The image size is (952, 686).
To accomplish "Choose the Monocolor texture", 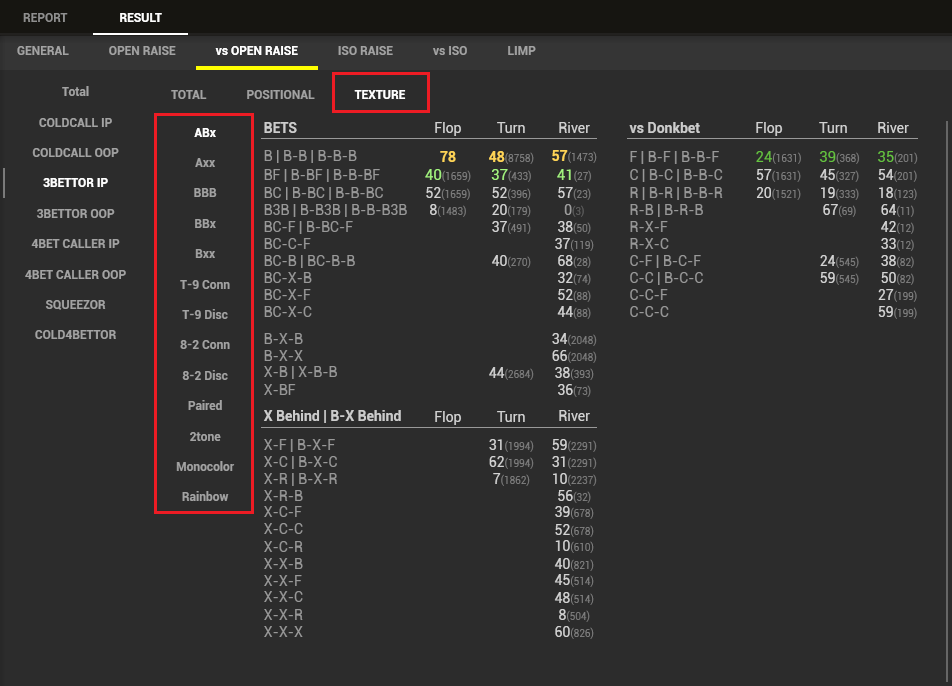I will click(205, 467).
